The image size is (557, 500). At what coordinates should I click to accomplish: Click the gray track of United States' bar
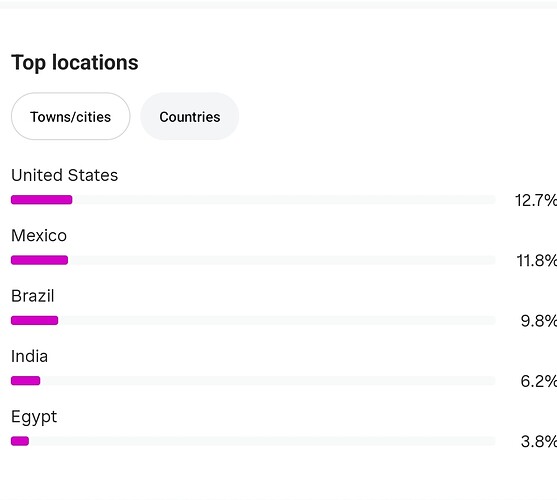pos(284,200)
